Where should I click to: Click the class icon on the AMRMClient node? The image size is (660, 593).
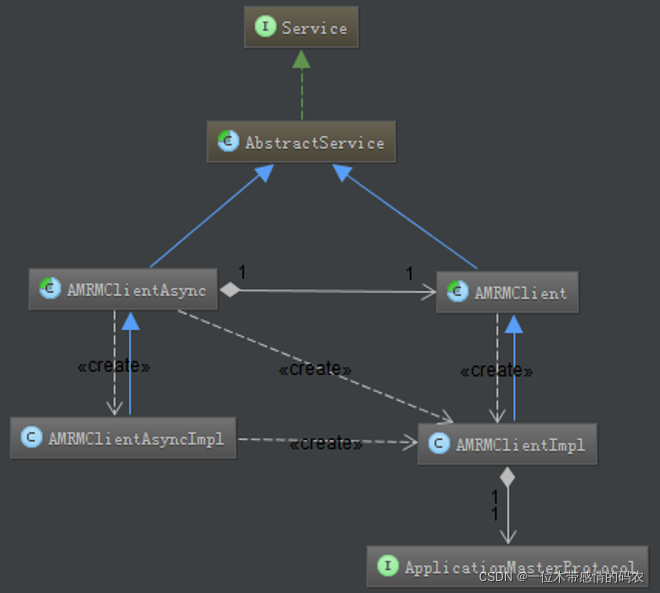[x=457, y=293]
